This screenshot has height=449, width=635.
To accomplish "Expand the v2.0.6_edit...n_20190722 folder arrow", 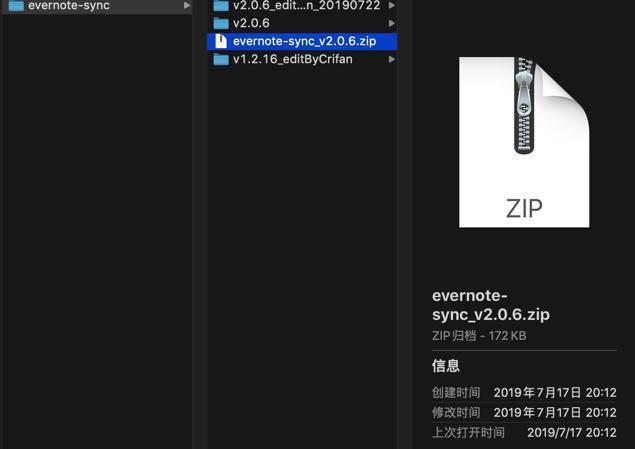I will (x=392, y=5).
